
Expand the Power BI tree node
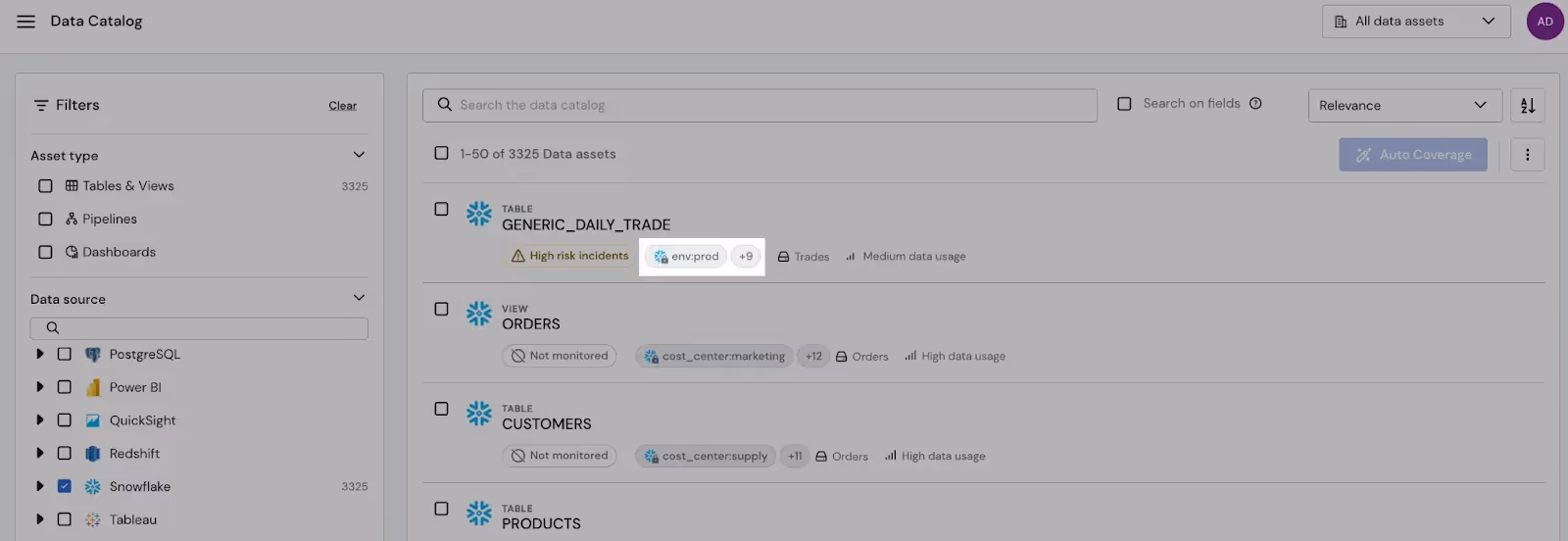tap(40, 387)
